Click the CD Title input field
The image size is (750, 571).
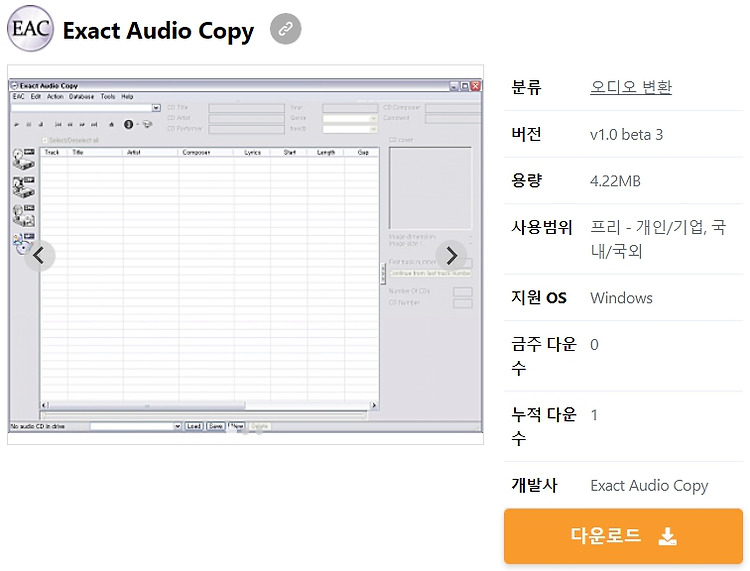[x=246, y=108]
